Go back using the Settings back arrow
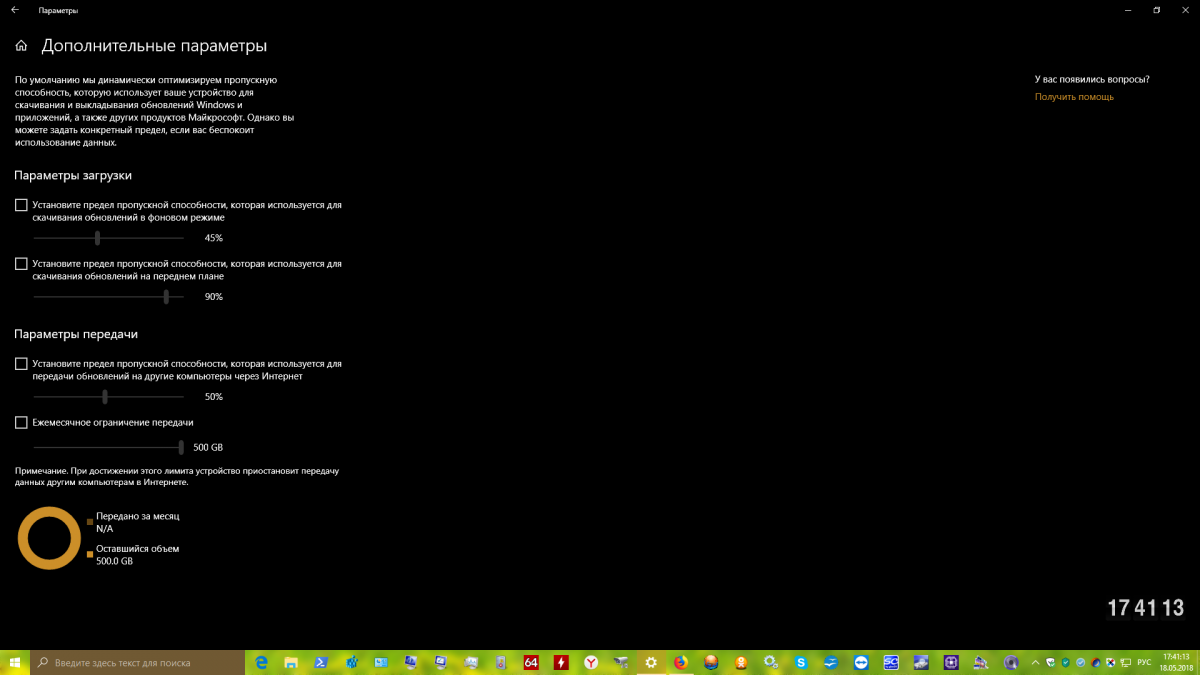 [x=15, y=10]
